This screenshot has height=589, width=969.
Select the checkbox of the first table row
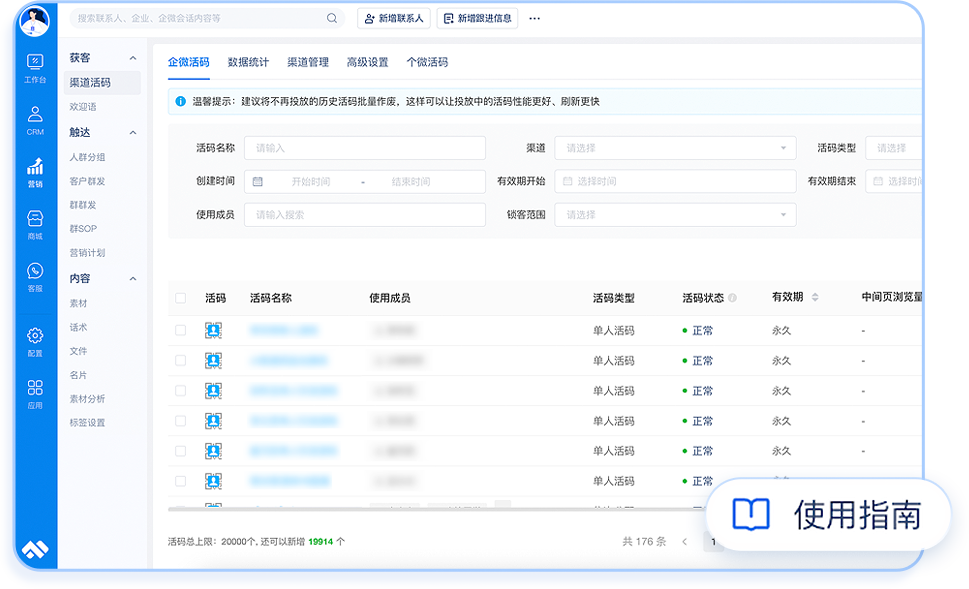click(x=181, y=330)
